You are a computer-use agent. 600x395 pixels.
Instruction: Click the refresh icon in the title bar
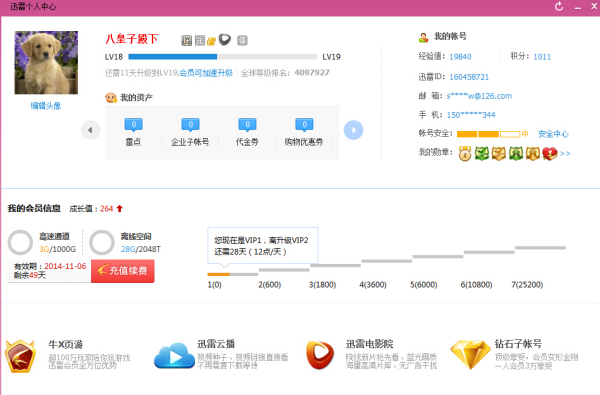[x=559, y=7]
